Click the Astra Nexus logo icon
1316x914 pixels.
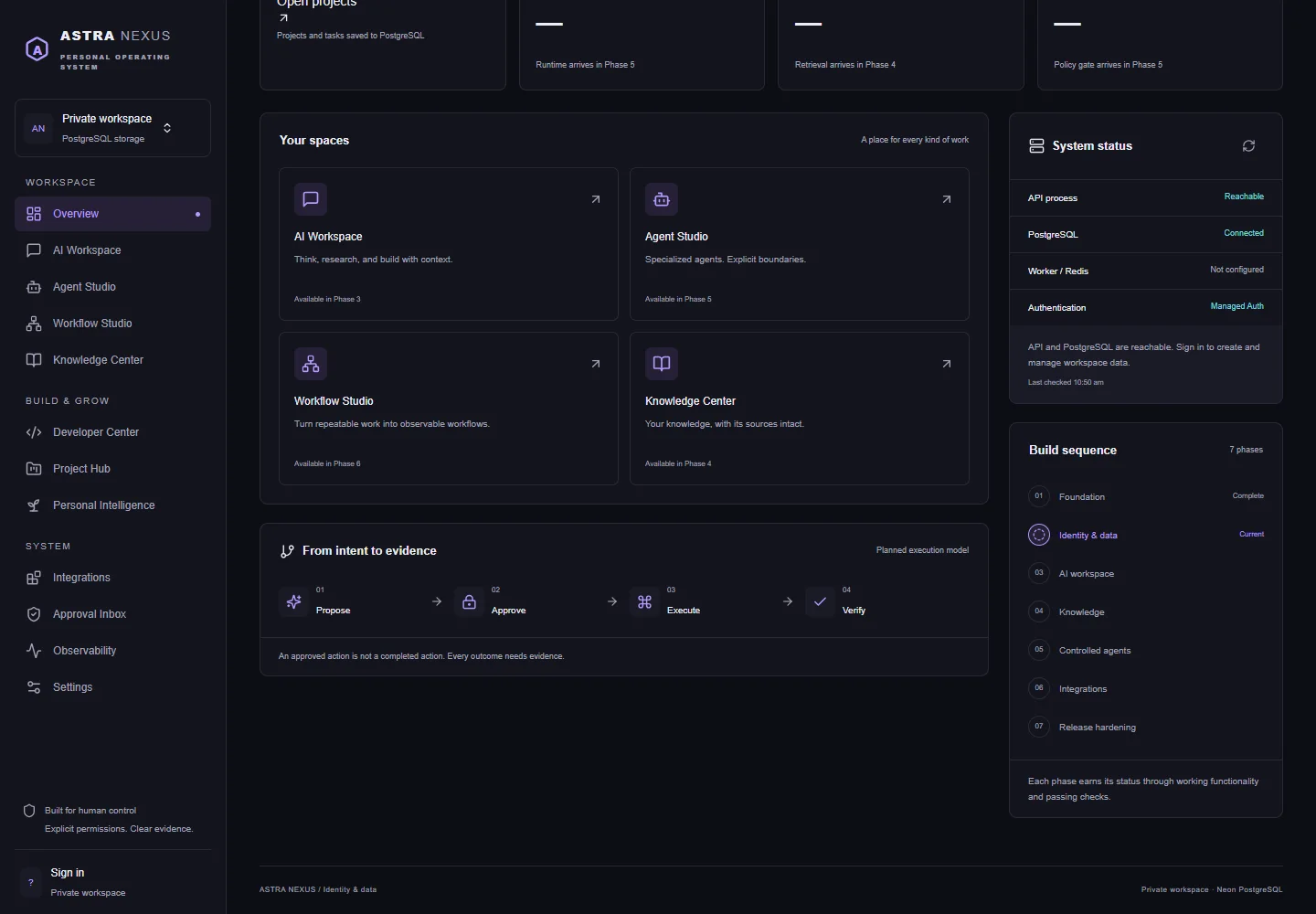tap(37, 49)
